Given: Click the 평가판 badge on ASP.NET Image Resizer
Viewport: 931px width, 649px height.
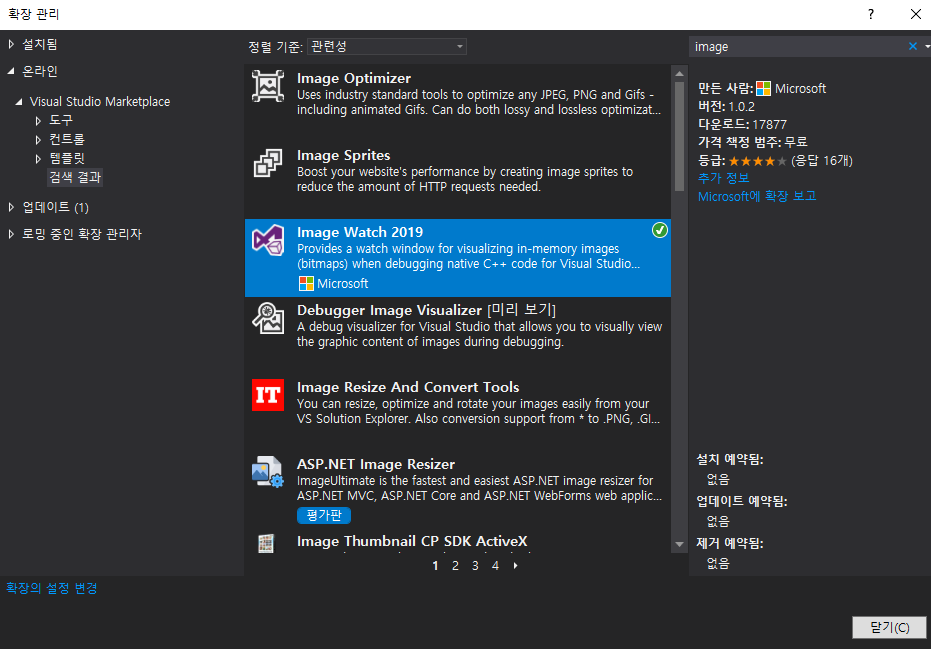Looking at the screenshot, I should pyautogui.click(x=324, y=515).
